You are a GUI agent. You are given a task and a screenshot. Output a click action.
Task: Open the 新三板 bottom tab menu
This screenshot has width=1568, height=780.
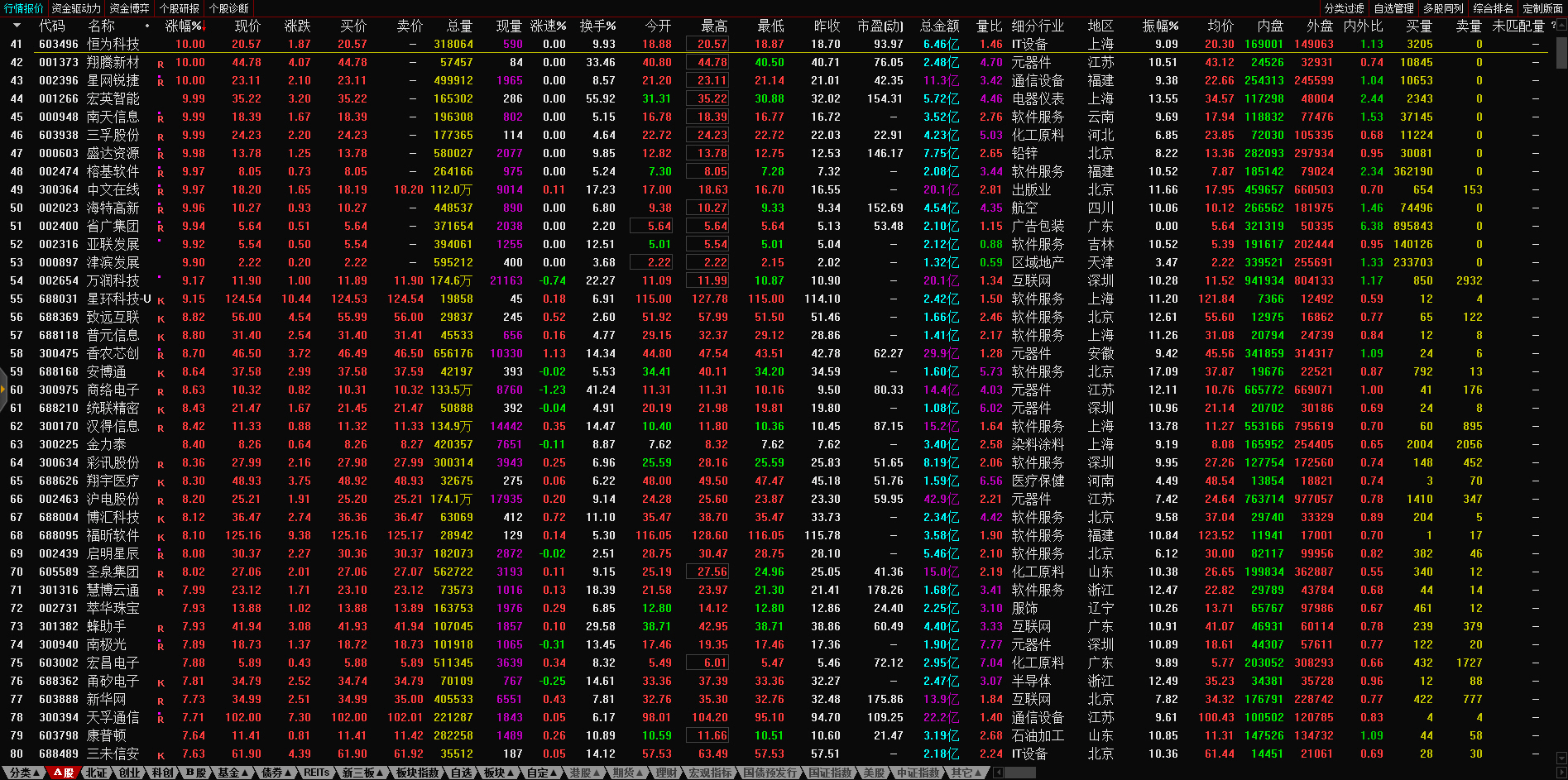362,773
